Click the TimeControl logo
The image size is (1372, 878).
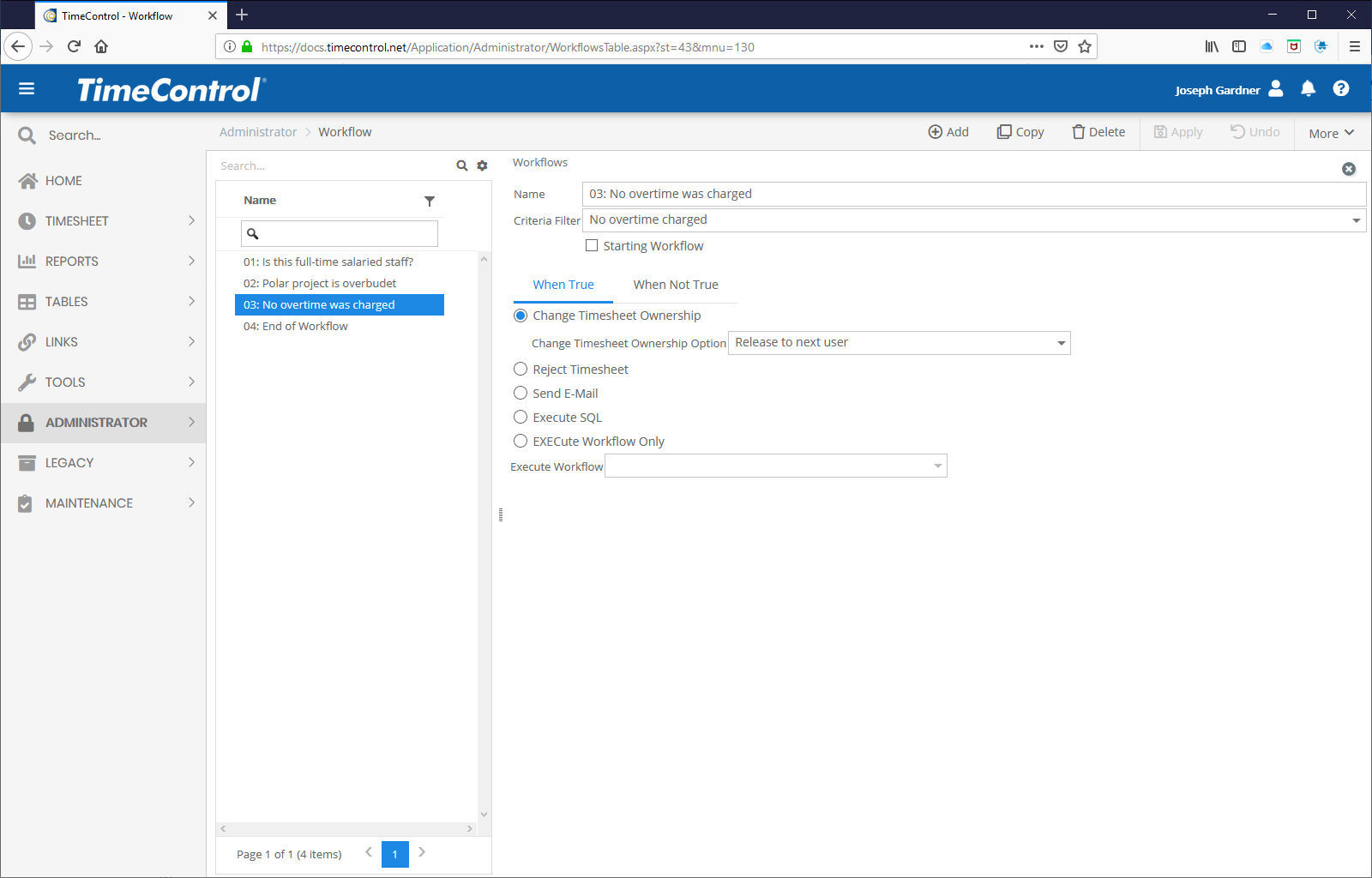coord(171,90)
